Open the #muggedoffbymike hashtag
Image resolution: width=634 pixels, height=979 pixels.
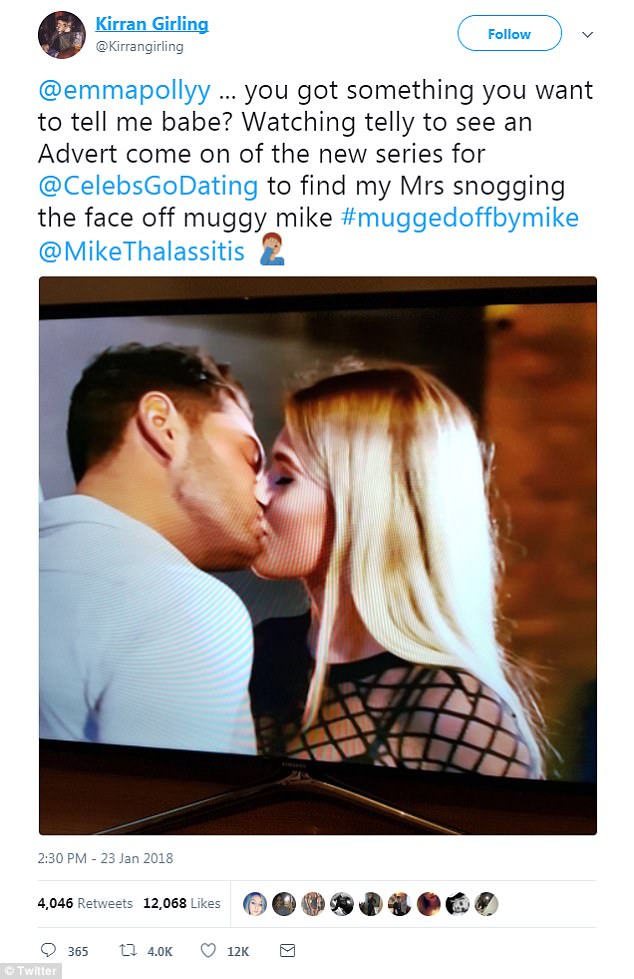pos(460,218)
